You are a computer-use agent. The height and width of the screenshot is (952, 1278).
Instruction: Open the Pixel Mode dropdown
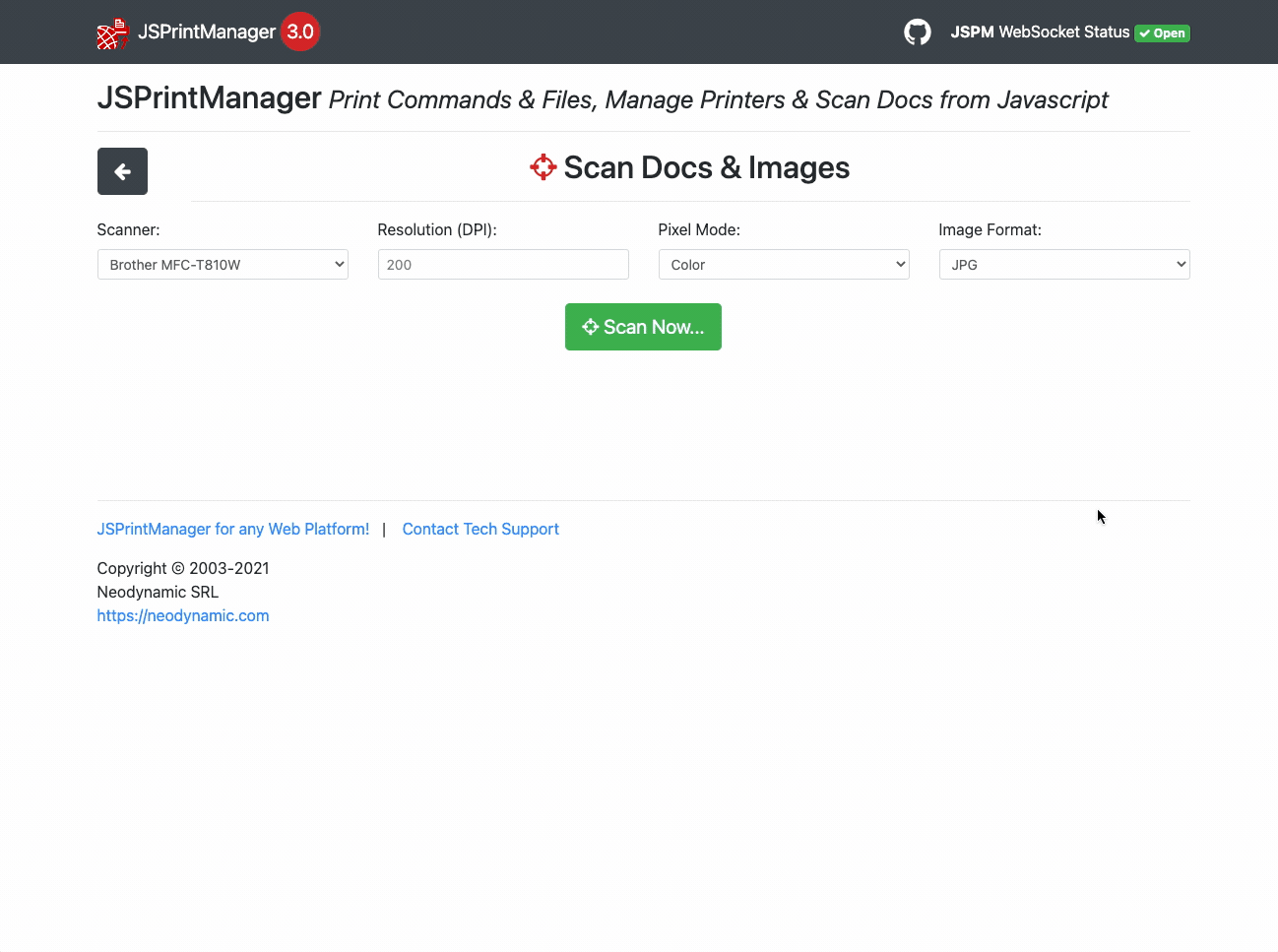pyautogui.click(x=784, y=264)
